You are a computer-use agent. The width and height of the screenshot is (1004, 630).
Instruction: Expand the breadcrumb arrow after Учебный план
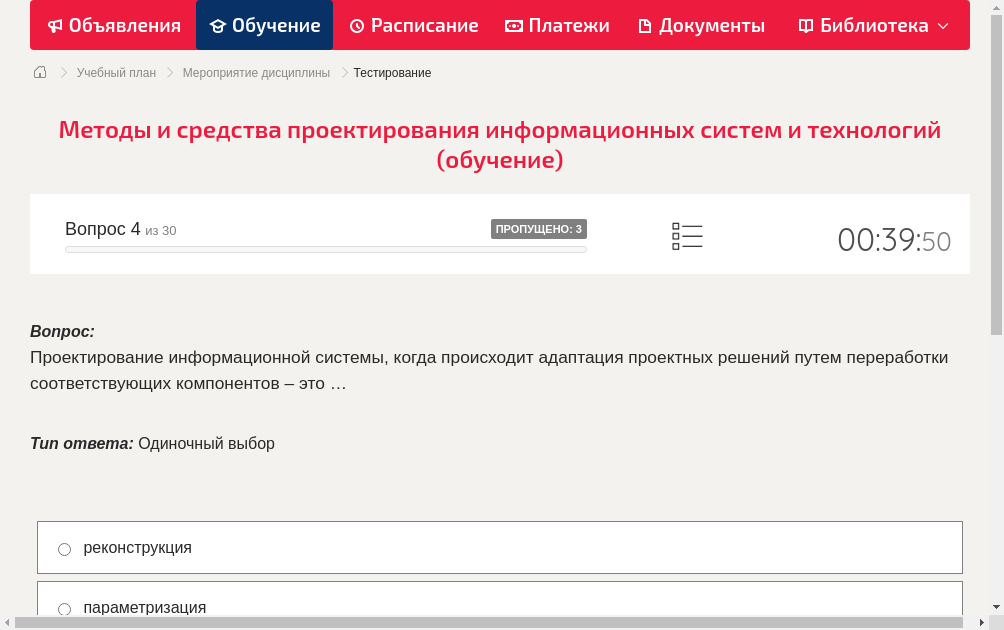[167, 72]
